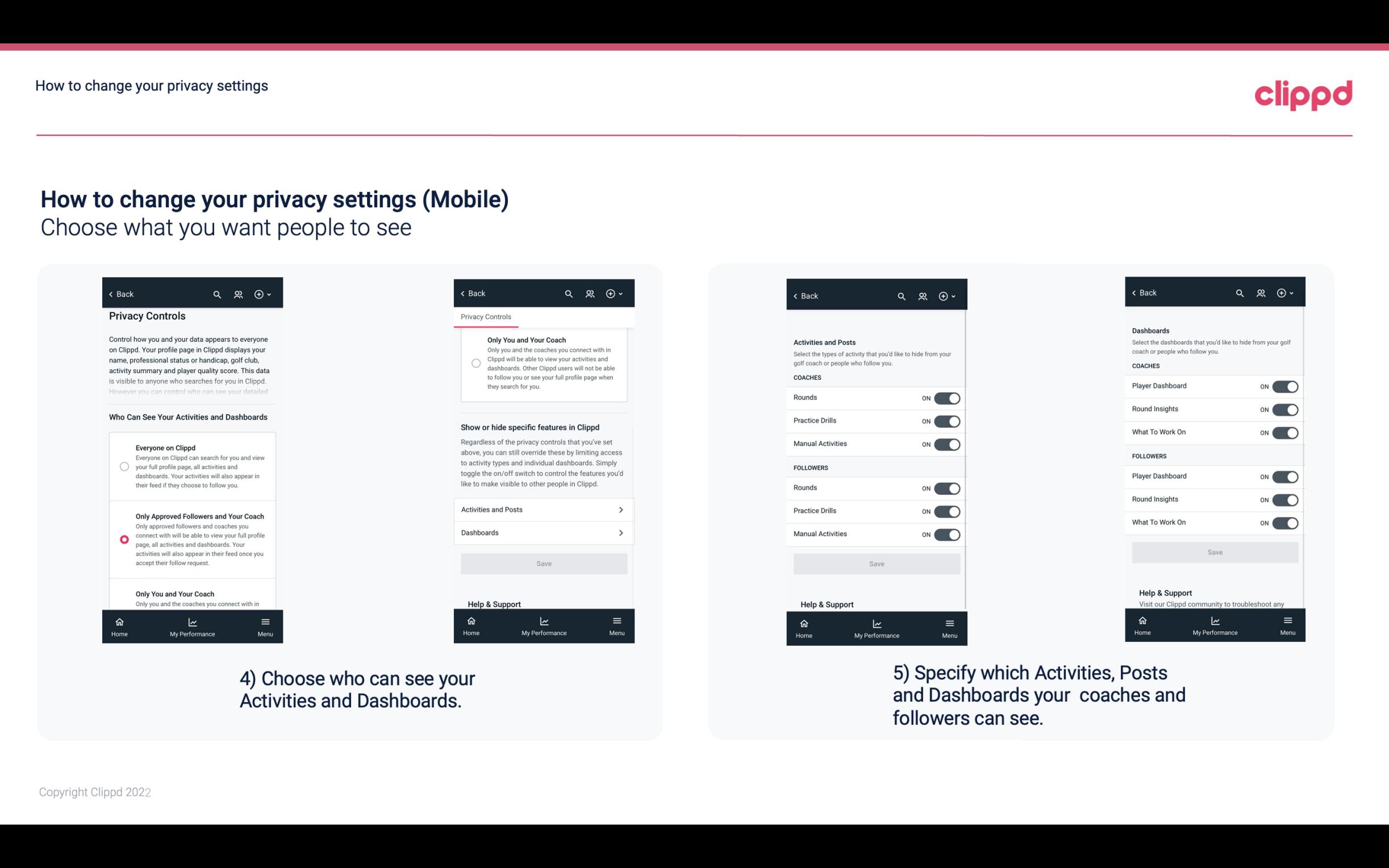Toggle Player Dashboard switch under Followers

click(x=1285, y=476)
